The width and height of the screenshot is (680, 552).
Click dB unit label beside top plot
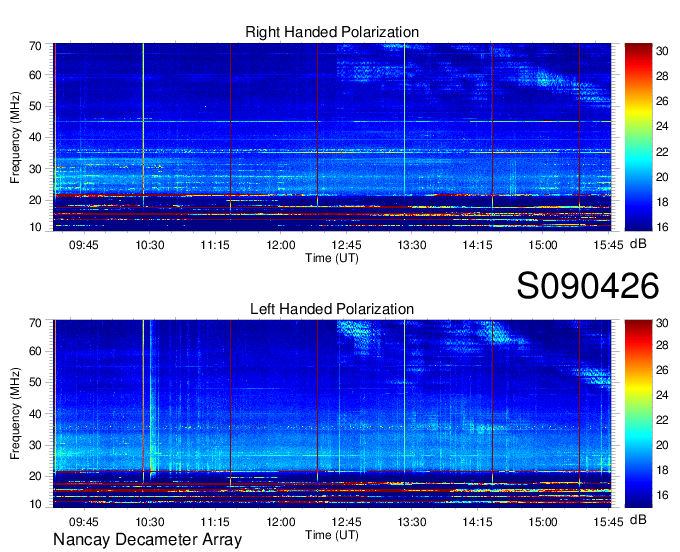pos(638,244)
